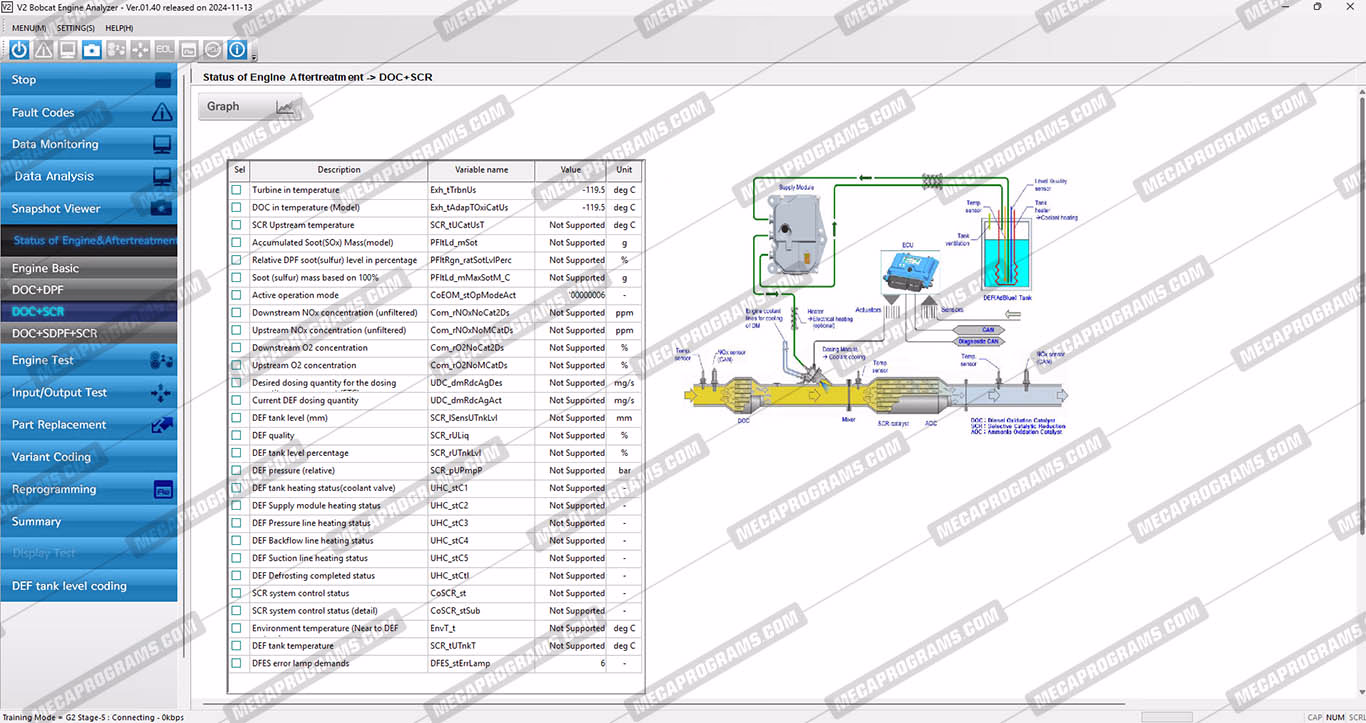This screenshot has height=723, width=1366.
Task: Click the monitor toolbar icon
Action: [68, 49]
